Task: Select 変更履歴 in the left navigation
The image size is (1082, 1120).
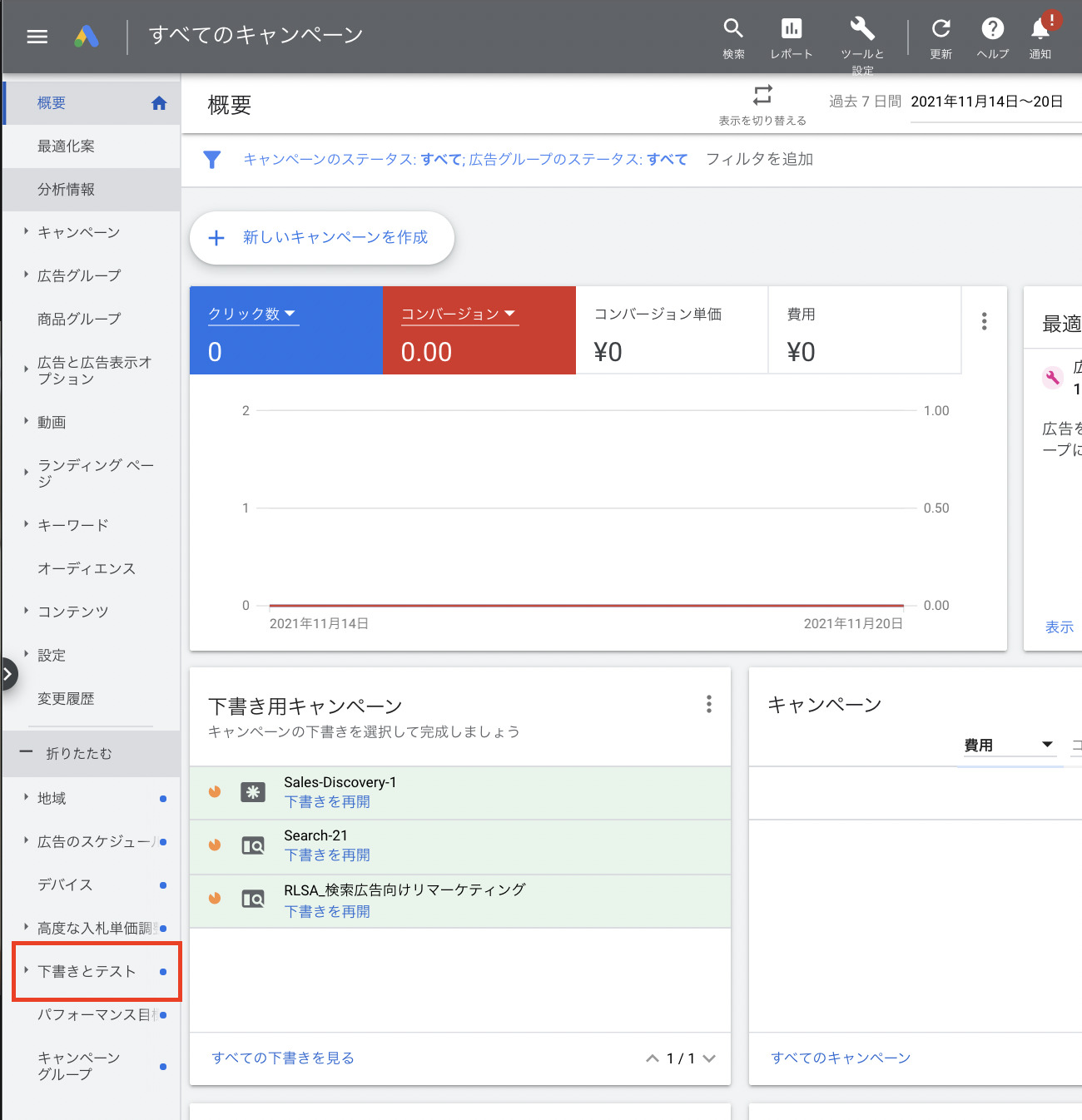Action: click(x=66, y=699)
